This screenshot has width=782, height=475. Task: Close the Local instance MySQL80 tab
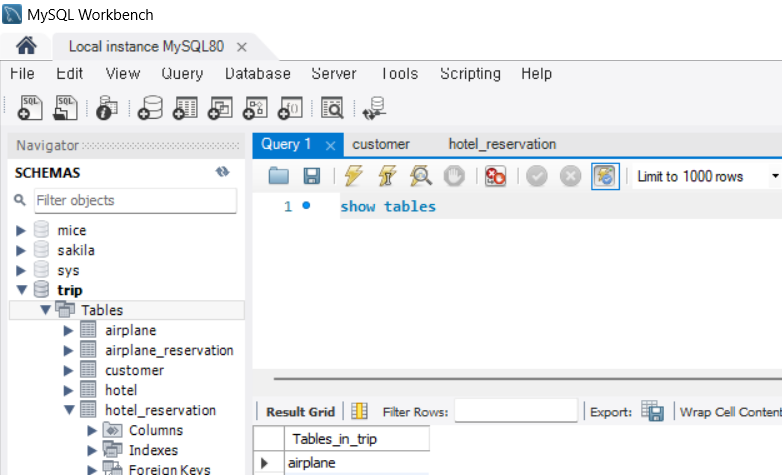pyautogui.click(x=242, y=47)
